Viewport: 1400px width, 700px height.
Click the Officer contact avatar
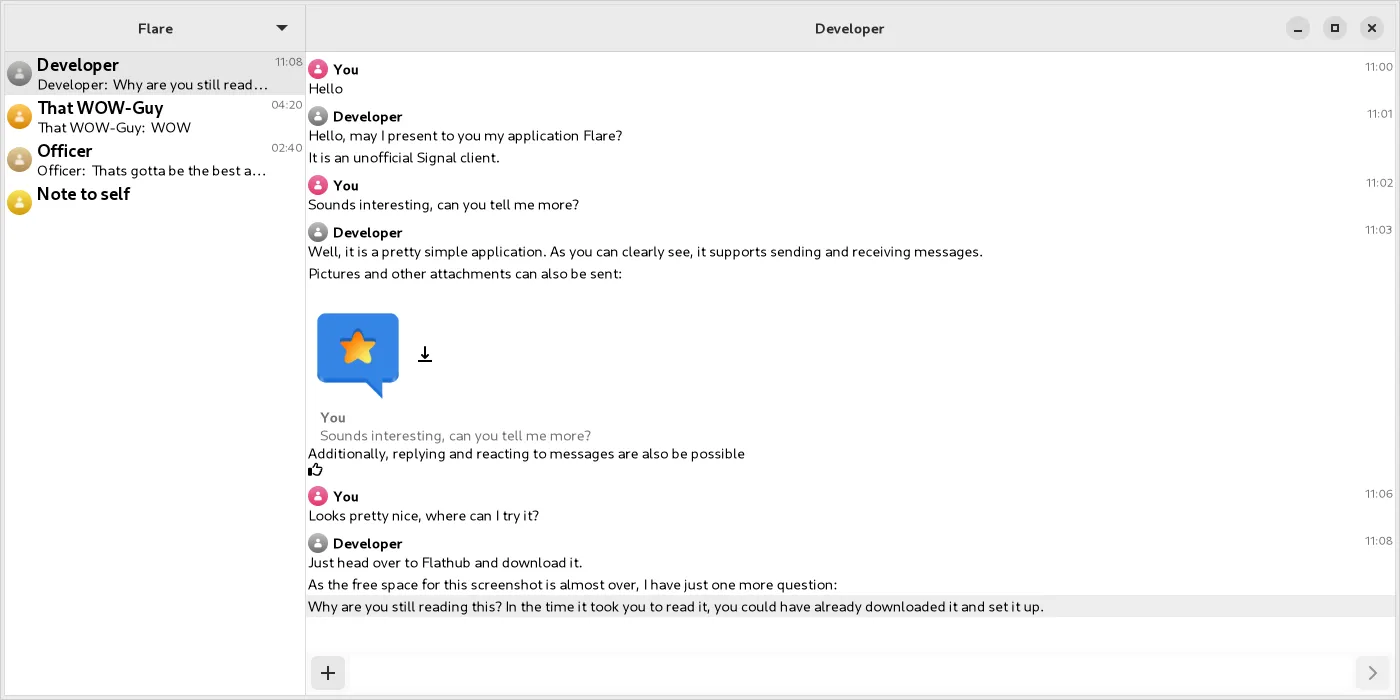point(19,160)
